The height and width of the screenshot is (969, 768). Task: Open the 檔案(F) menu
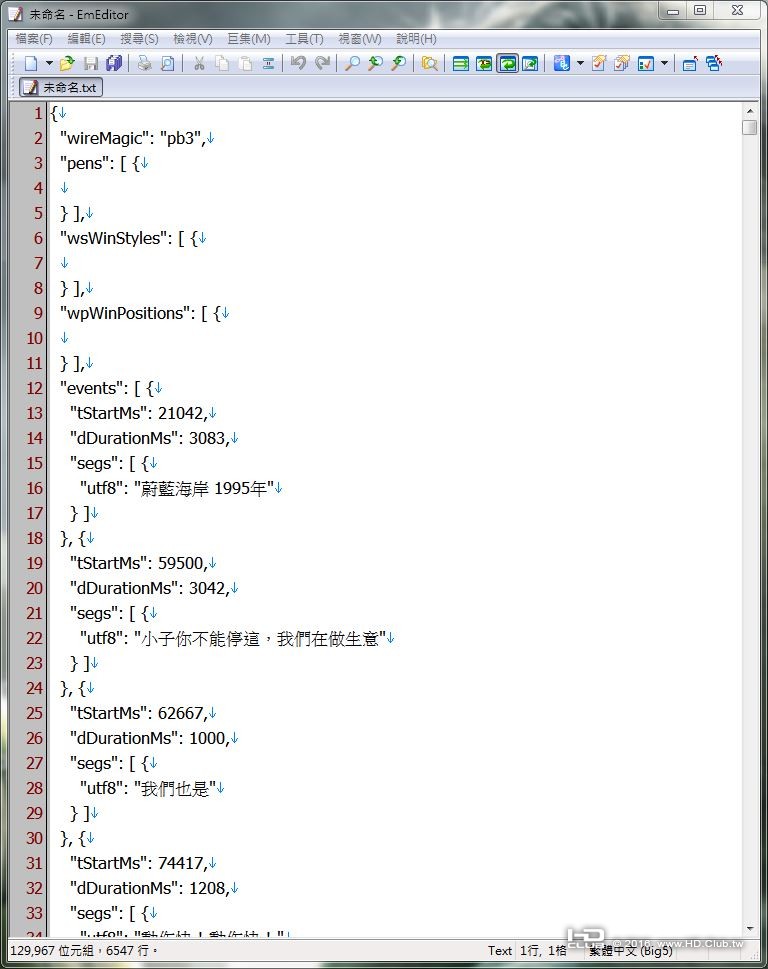click(x=33, y=39)
